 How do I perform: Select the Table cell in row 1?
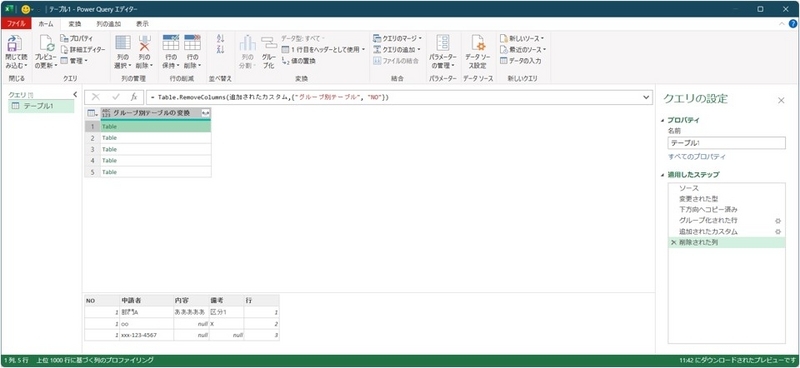click(x=156, y=126)
